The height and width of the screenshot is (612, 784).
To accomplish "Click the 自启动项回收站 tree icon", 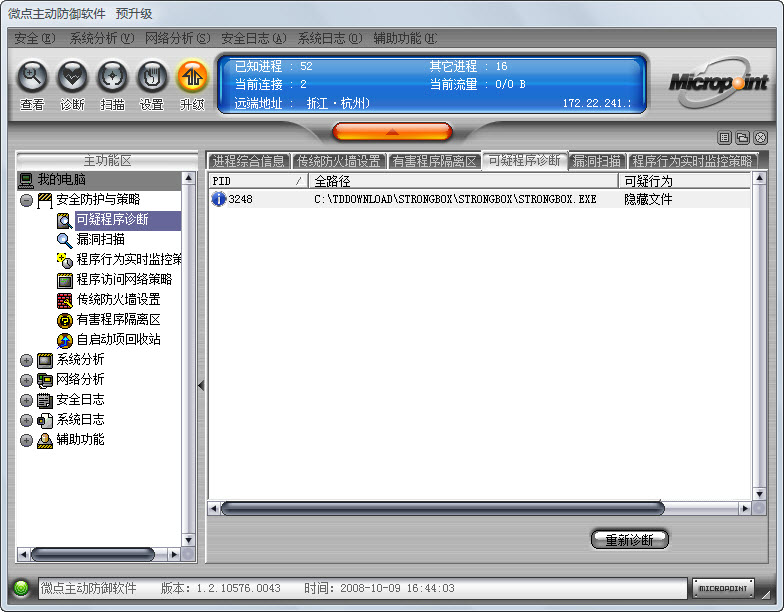I will click(x=64, y=340).
